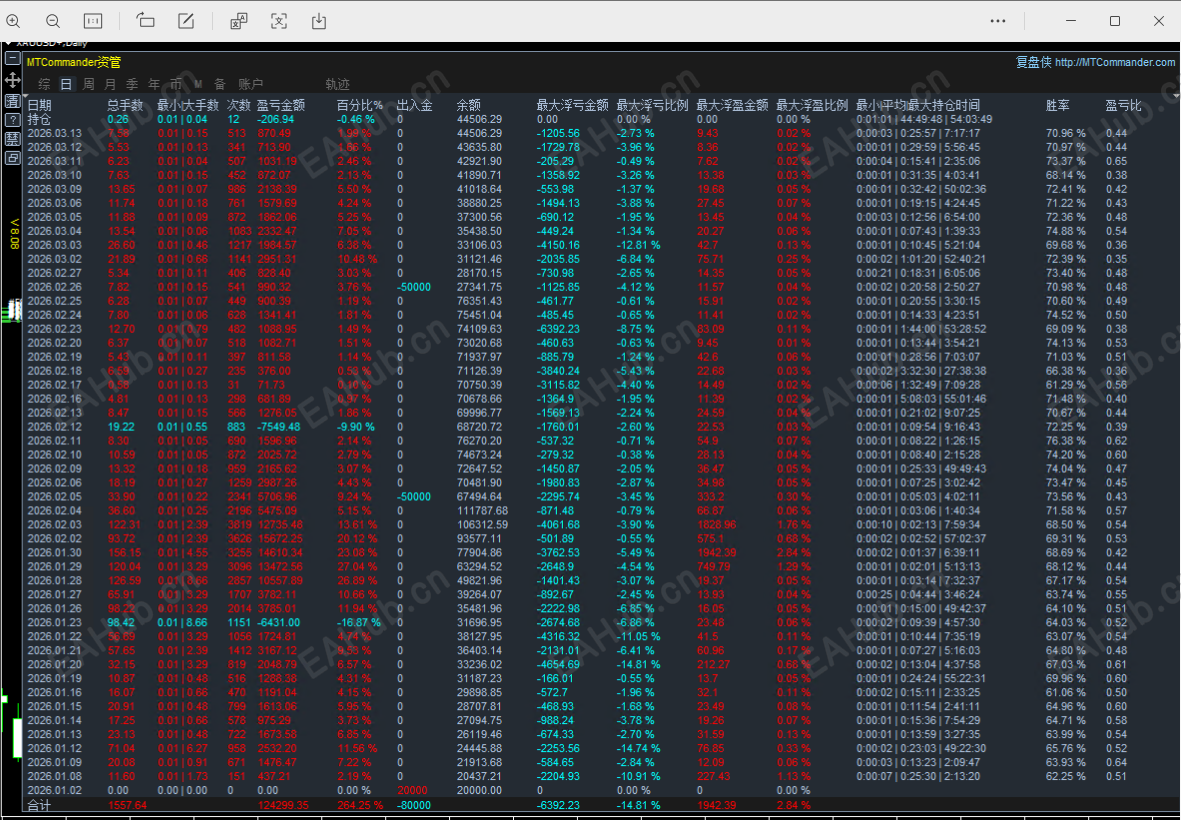
Task: Switch to the 季 quarterly tab
Action: (x=132, y=84)
